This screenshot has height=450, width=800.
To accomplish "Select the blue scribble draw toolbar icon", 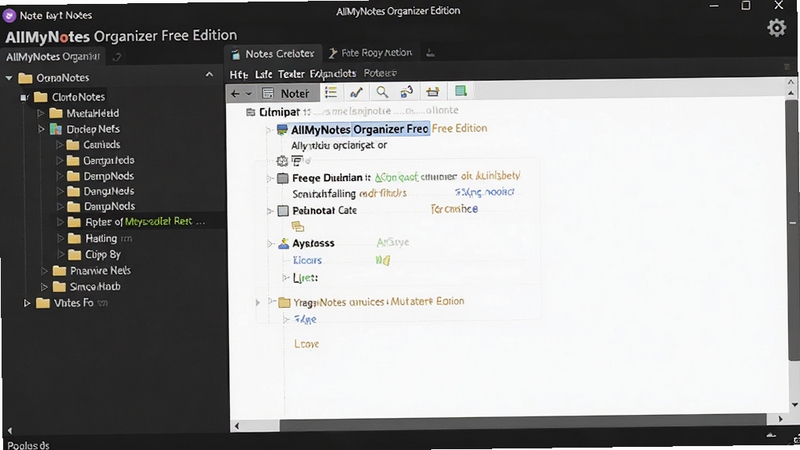I will coord(356,92).
